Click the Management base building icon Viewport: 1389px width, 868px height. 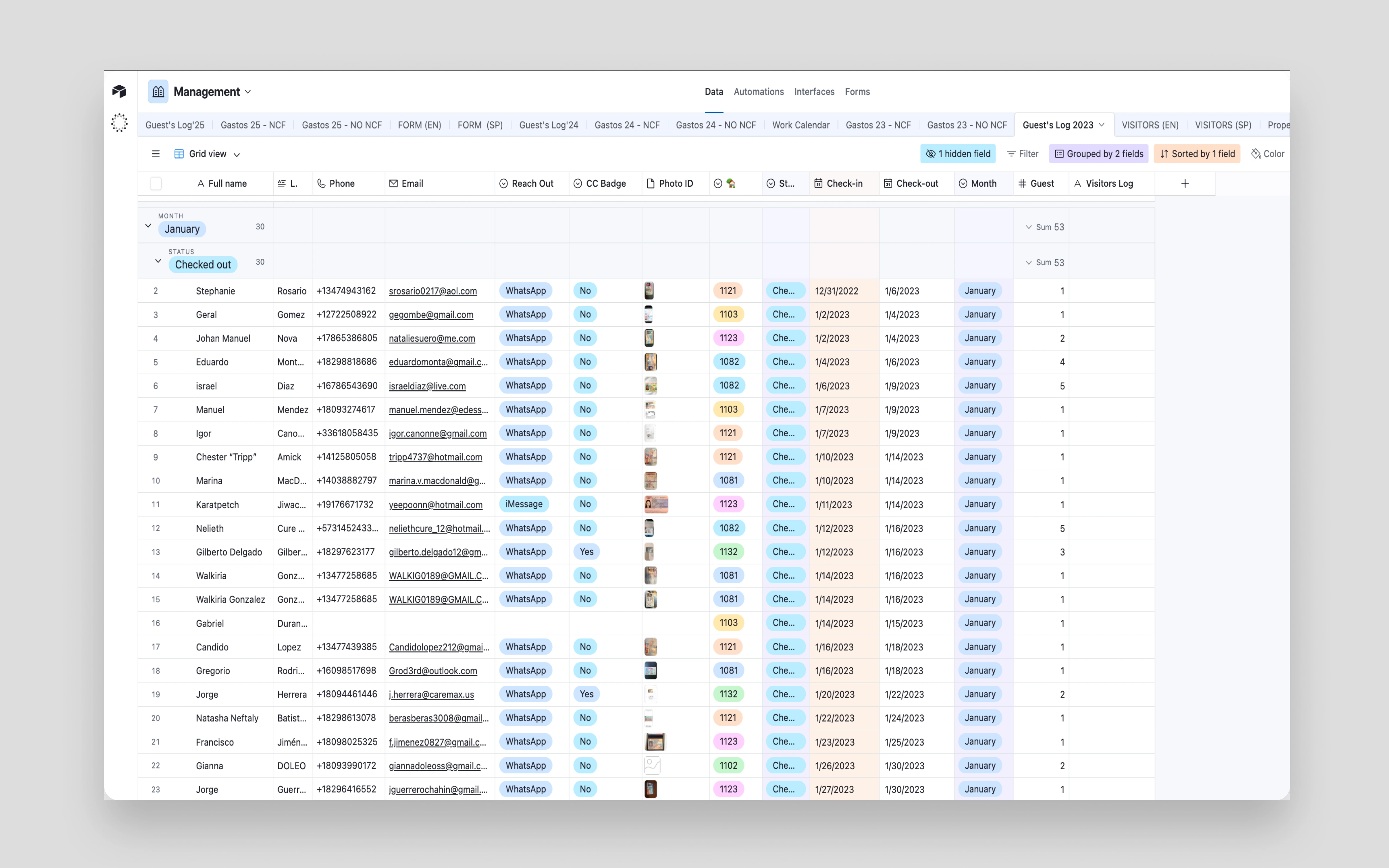[x=158, y=92]
